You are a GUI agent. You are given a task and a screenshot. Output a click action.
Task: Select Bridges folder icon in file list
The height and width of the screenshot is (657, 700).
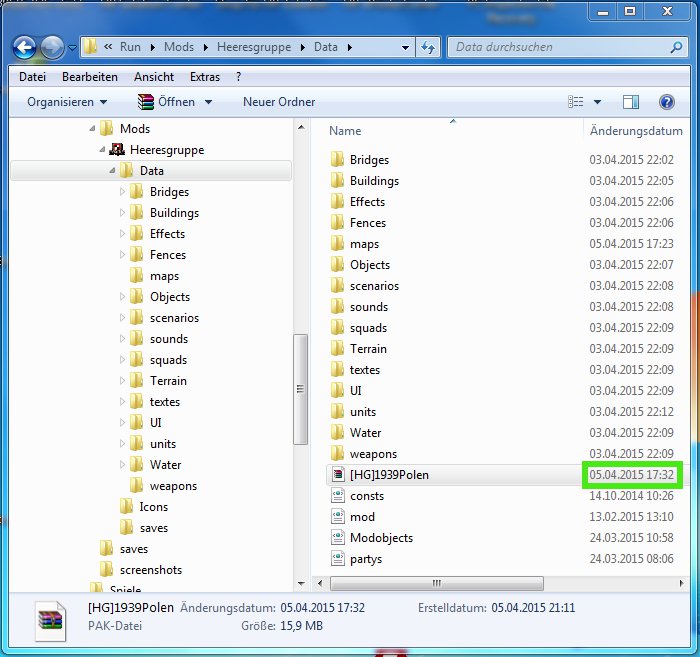[338, 159]
